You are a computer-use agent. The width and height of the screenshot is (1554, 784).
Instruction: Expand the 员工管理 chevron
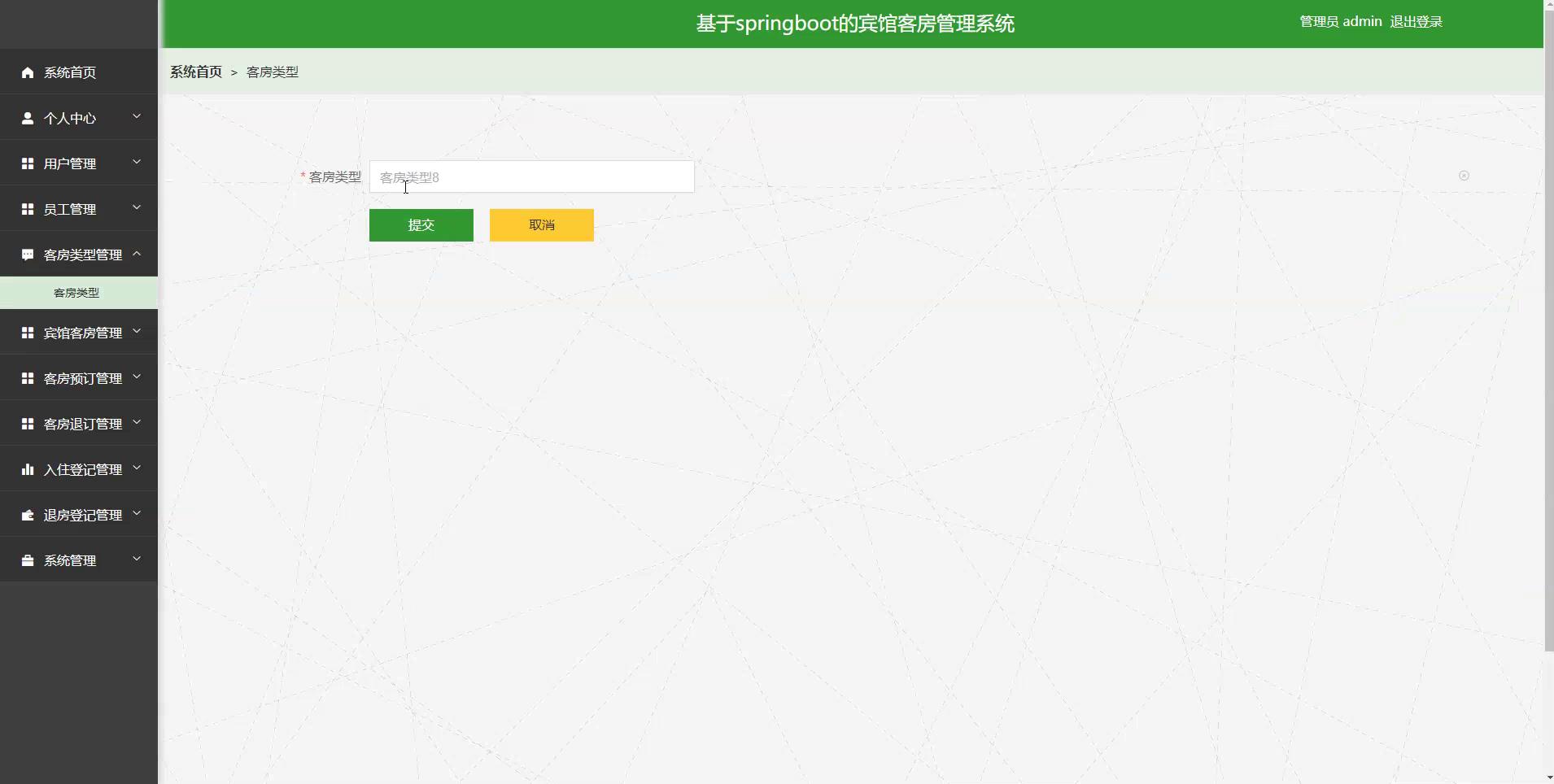tap(137, 207)
